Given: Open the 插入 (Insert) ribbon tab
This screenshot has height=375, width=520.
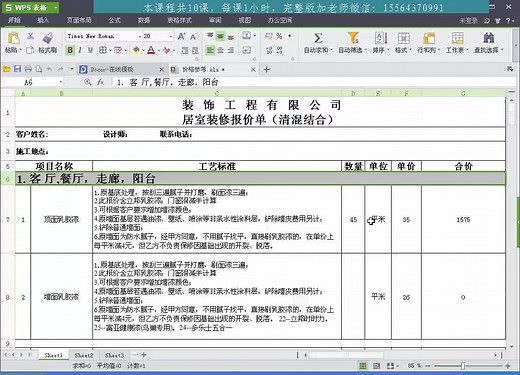Looking at the screenshot, I should pos(43,20).
